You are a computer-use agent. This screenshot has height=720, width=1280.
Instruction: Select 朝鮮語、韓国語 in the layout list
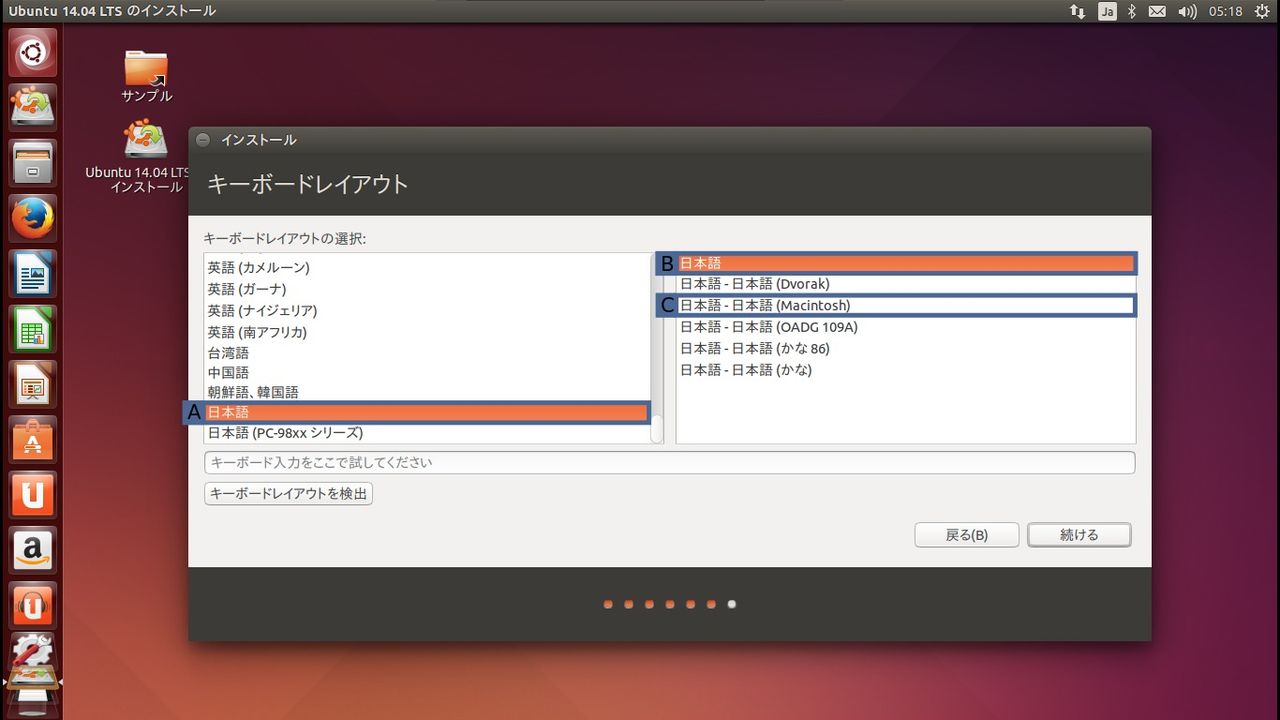click(x=427, y=392)
